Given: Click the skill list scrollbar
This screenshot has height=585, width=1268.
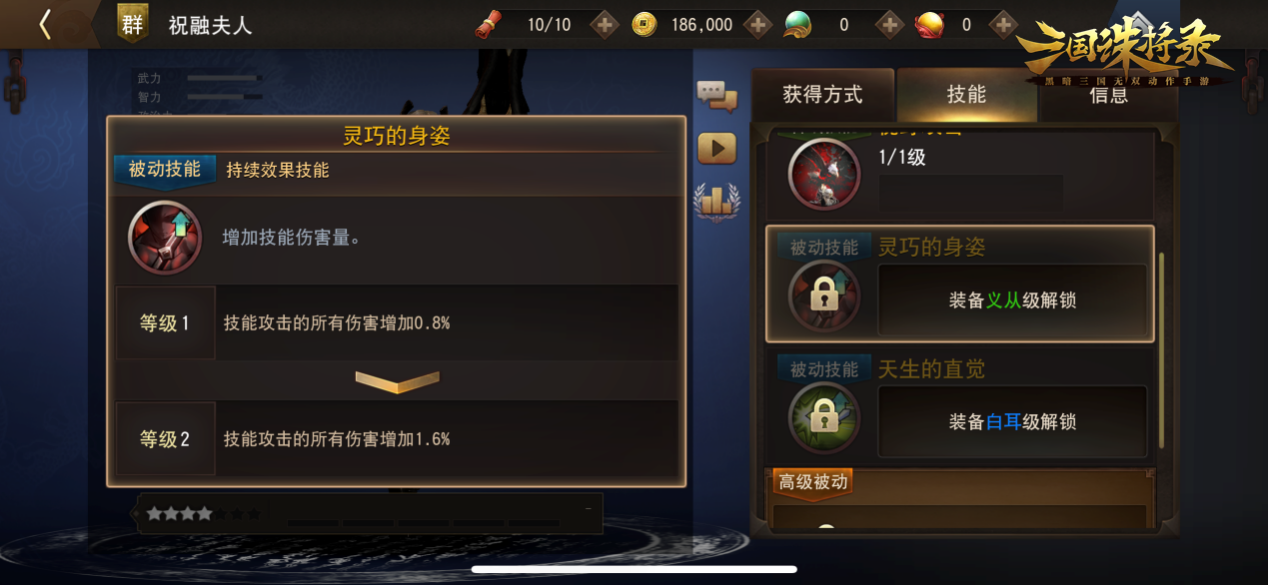Looking at the screenshot, I should pyautogui.click(x=1161, y=350).
